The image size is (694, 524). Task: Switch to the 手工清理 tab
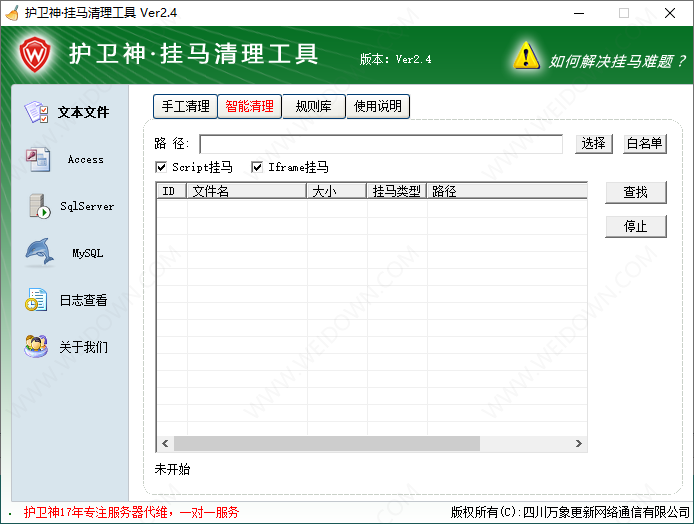click(x=185, y=106)
